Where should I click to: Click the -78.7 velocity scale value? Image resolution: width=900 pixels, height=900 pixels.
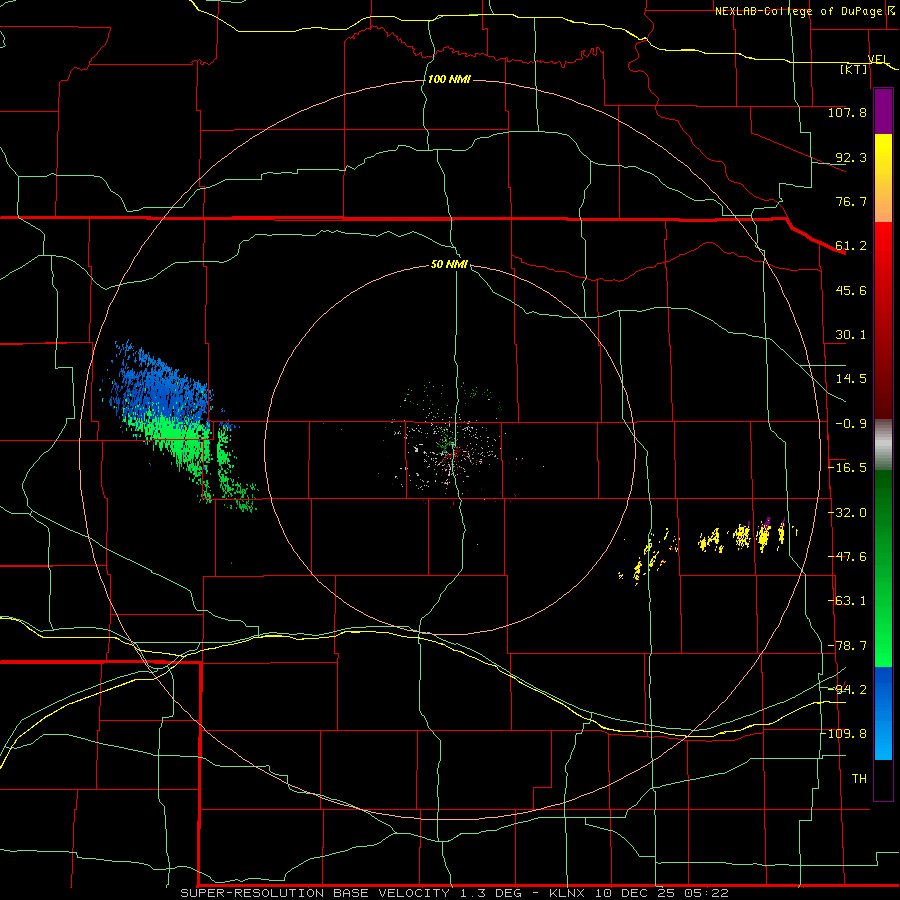(x=848, y=646)
